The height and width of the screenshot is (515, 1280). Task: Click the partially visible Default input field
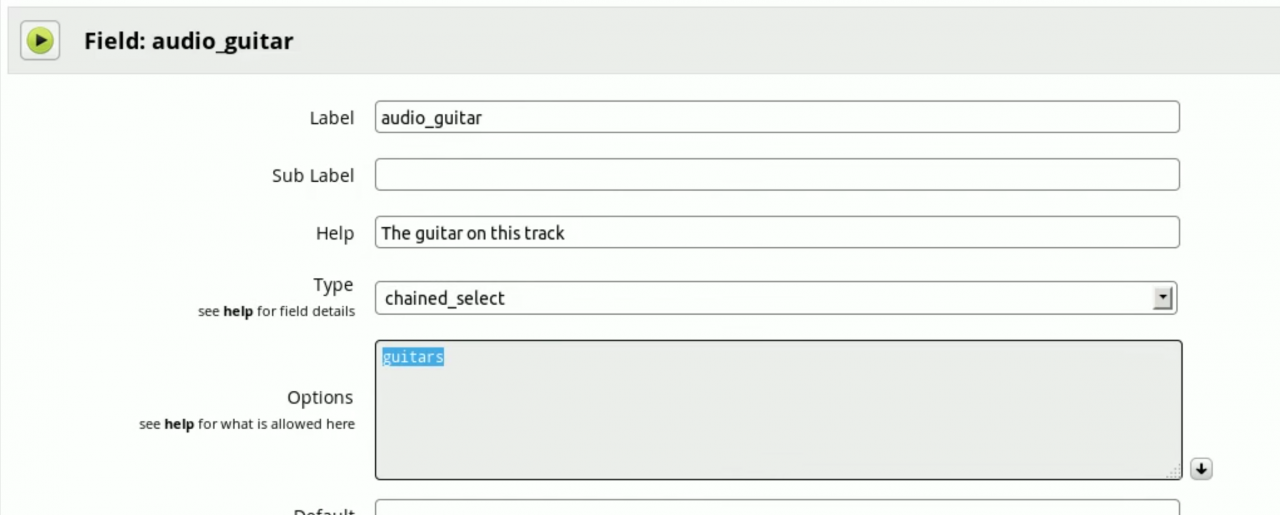[x=777, y=507]
